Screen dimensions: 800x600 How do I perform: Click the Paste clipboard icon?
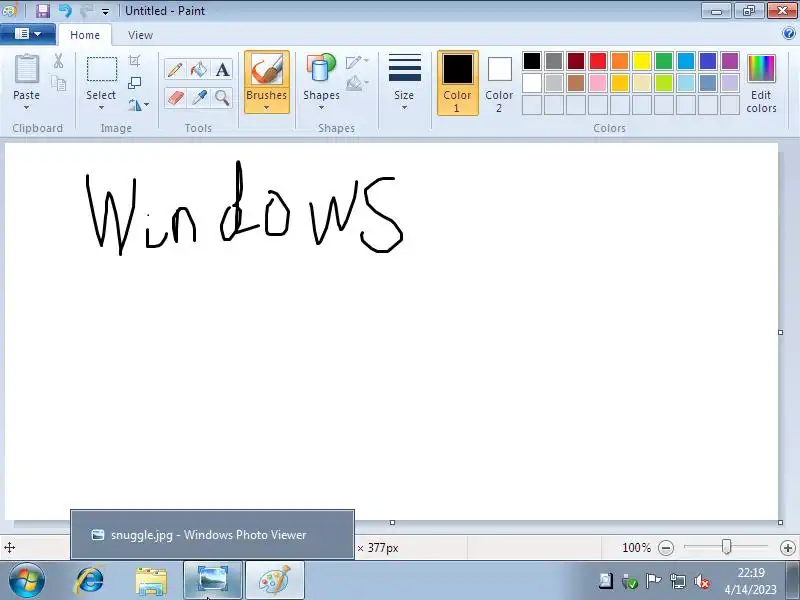[26, 69]
